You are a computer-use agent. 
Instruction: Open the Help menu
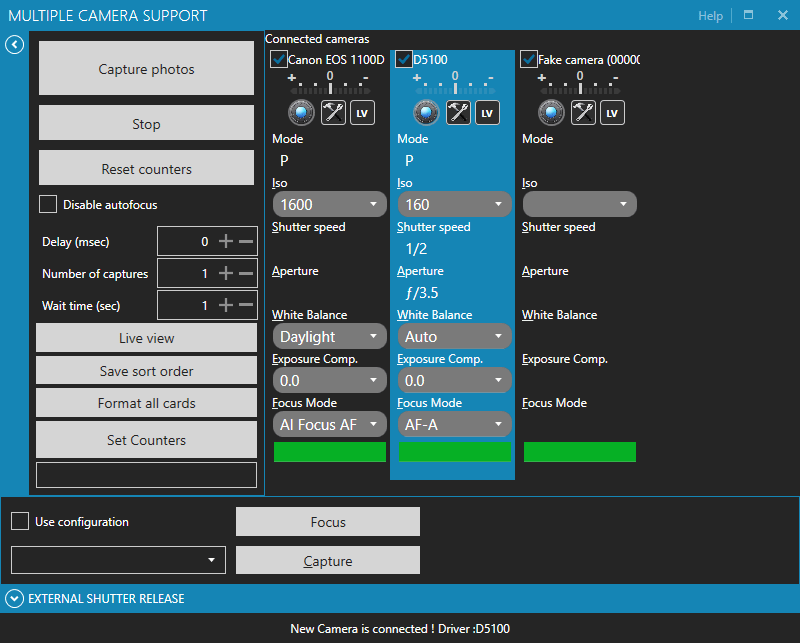click(710, 15)
